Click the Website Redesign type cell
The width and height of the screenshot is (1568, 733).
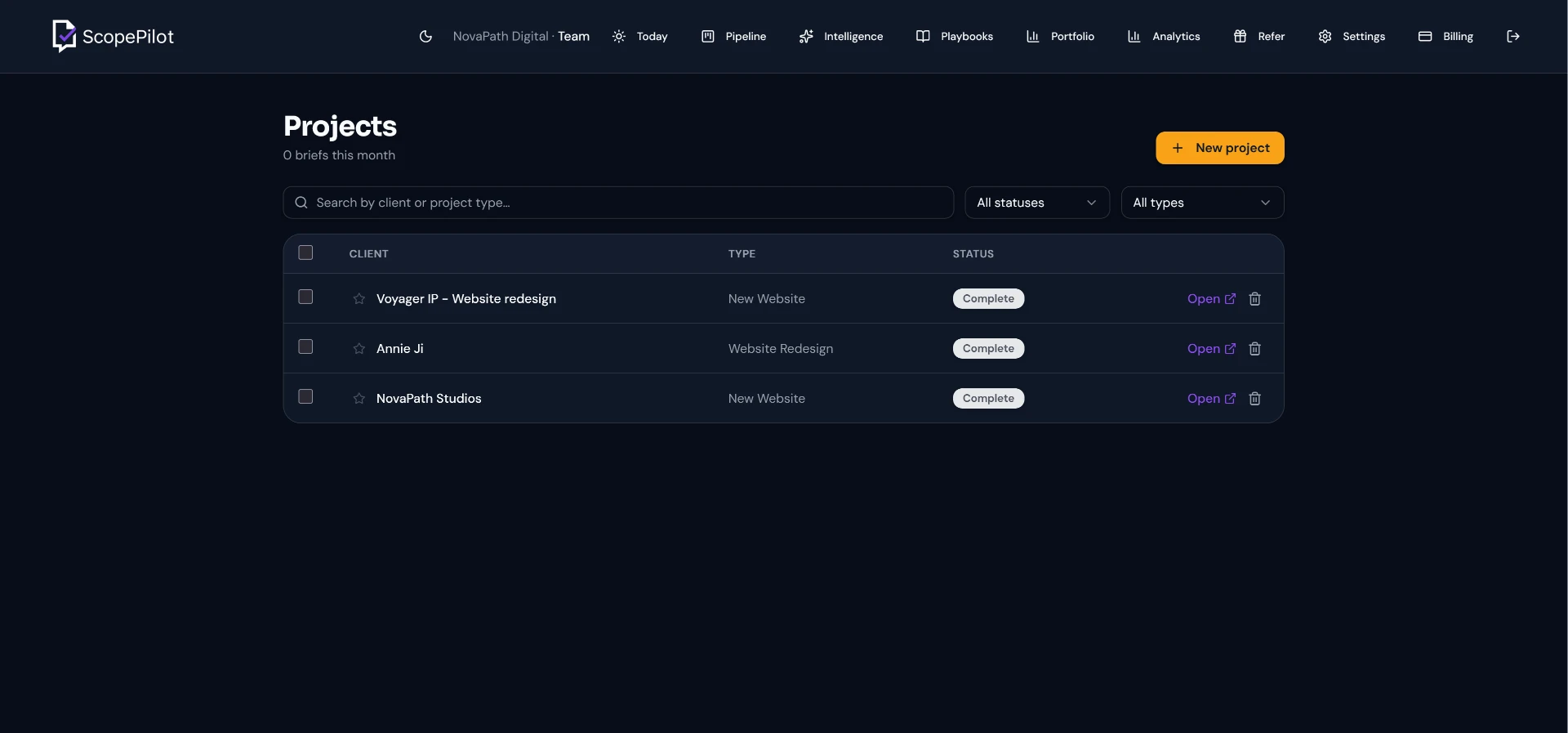pyautogui.click(x=781, y=349)
